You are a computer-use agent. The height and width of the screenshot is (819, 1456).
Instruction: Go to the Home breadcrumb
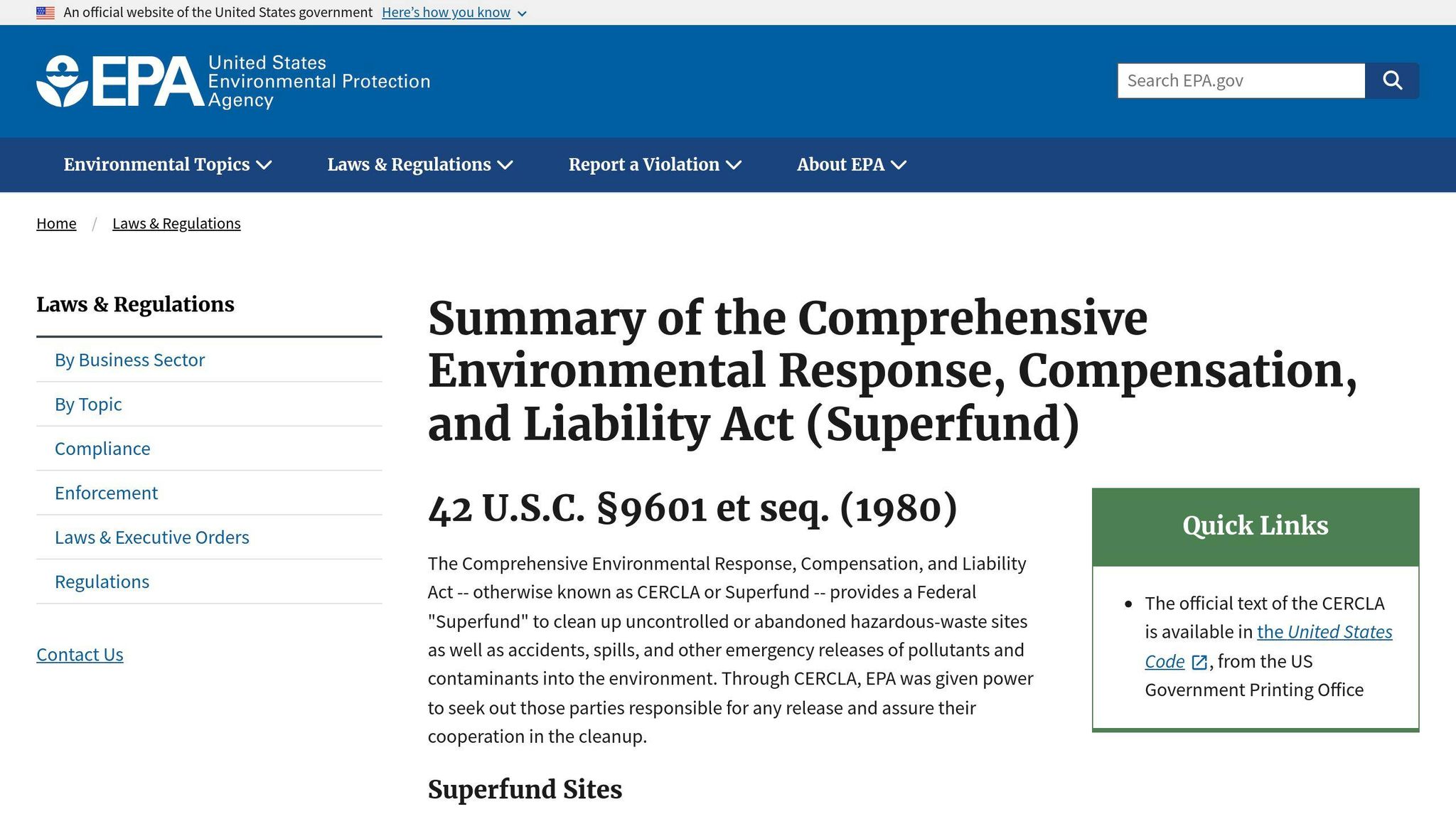(56, 223)
